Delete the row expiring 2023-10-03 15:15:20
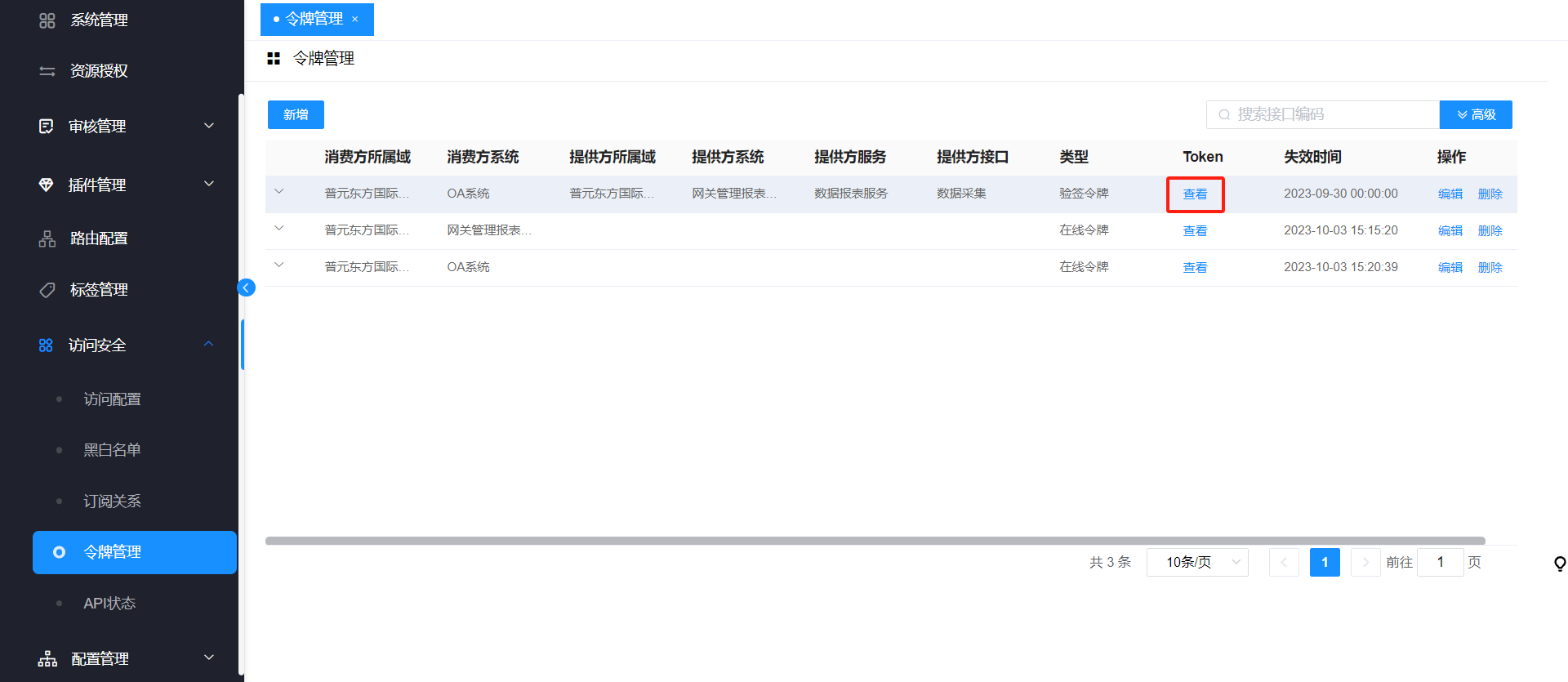The height and width of the screenshot is (682, 1568). pyautogui.click(x=1490, y=231)
